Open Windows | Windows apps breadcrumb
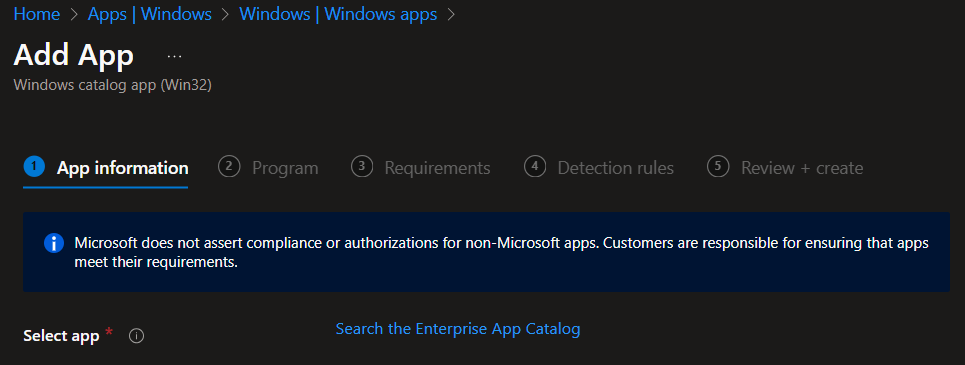 point(338,14)
